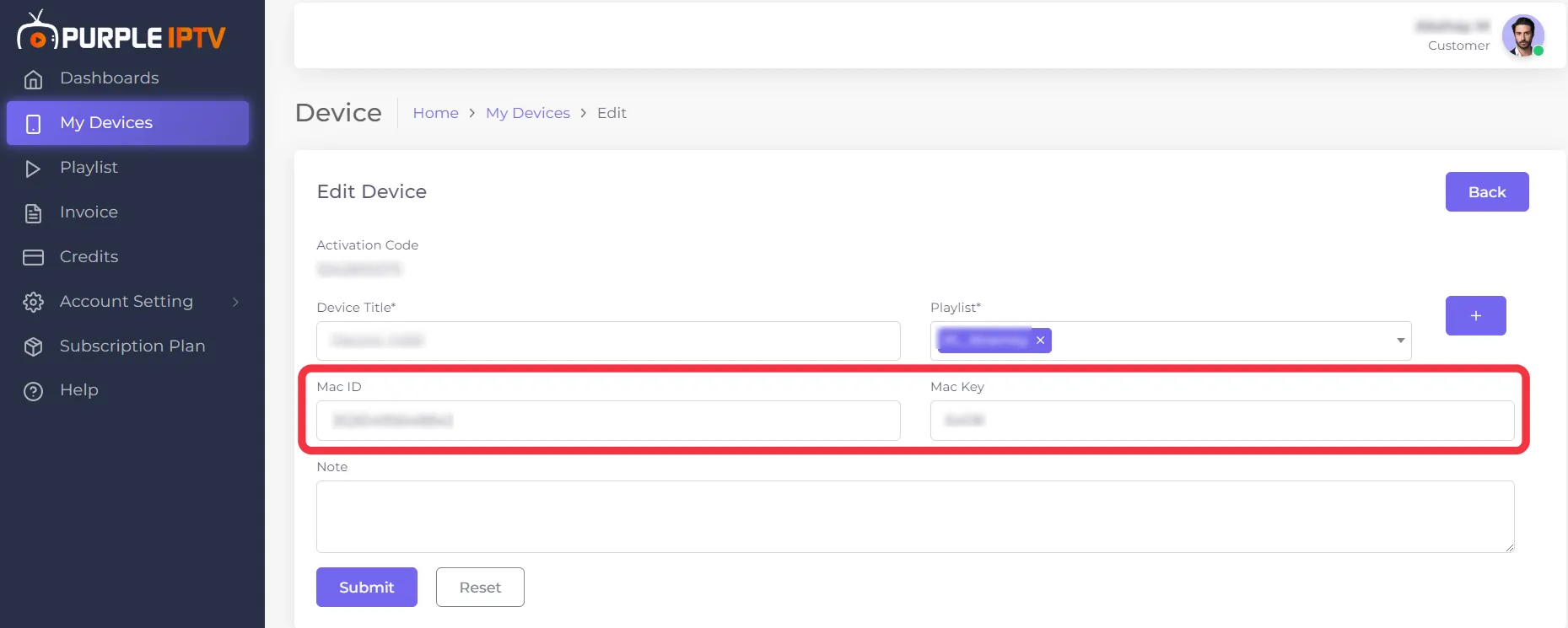
Task: Expand the Account Setting submenu arrow
Action: pyautogui.click(x=235, y=302)
